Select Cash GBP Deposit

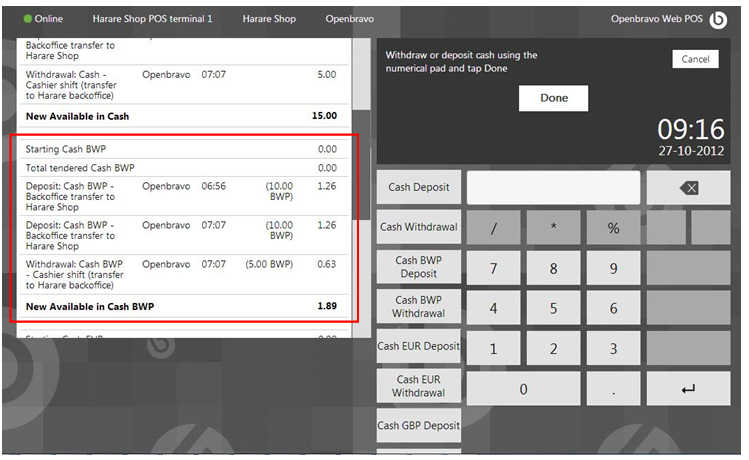(419, 425)
